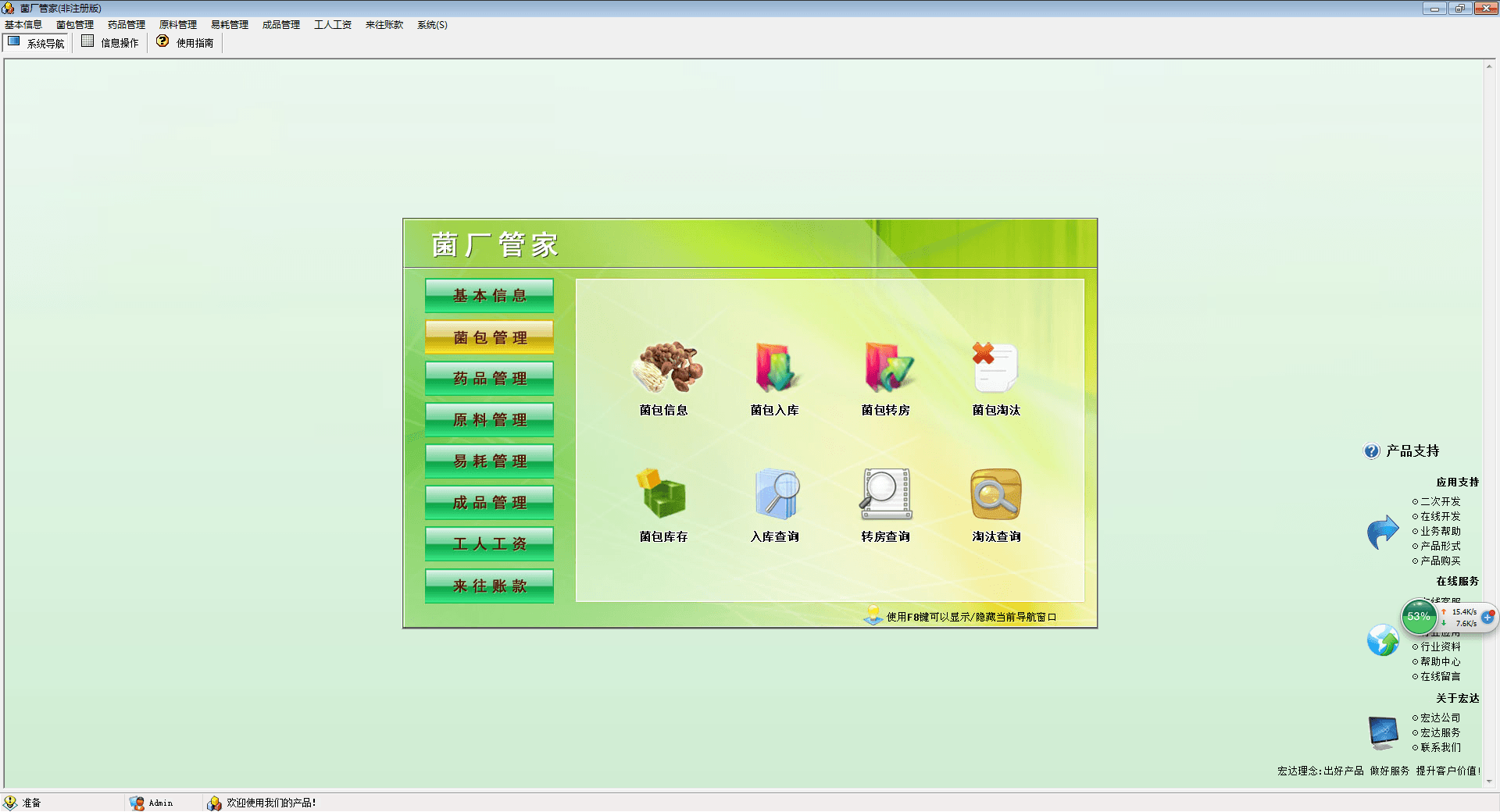Viewport: 1500px width, 812px height.
Task: Click the 准备 status icon
Action: [10, 803]
